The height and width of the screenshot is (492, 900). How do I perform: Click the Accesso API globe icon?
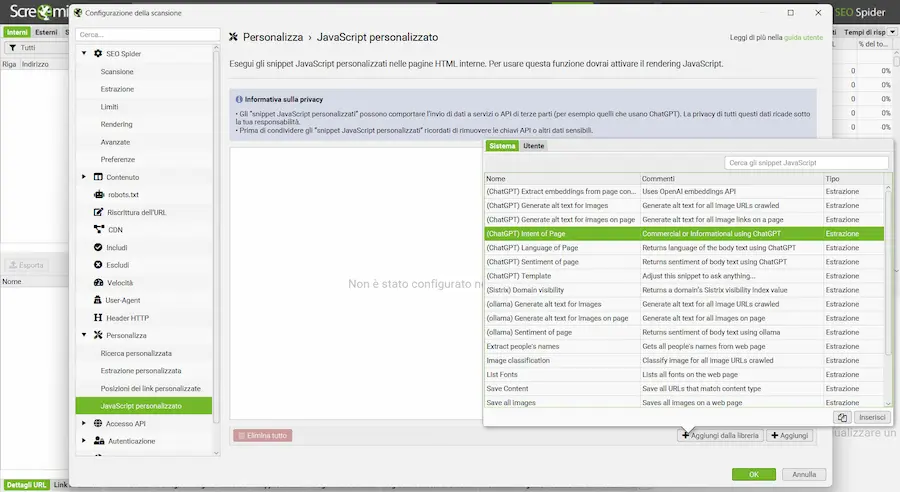(98, 423)
